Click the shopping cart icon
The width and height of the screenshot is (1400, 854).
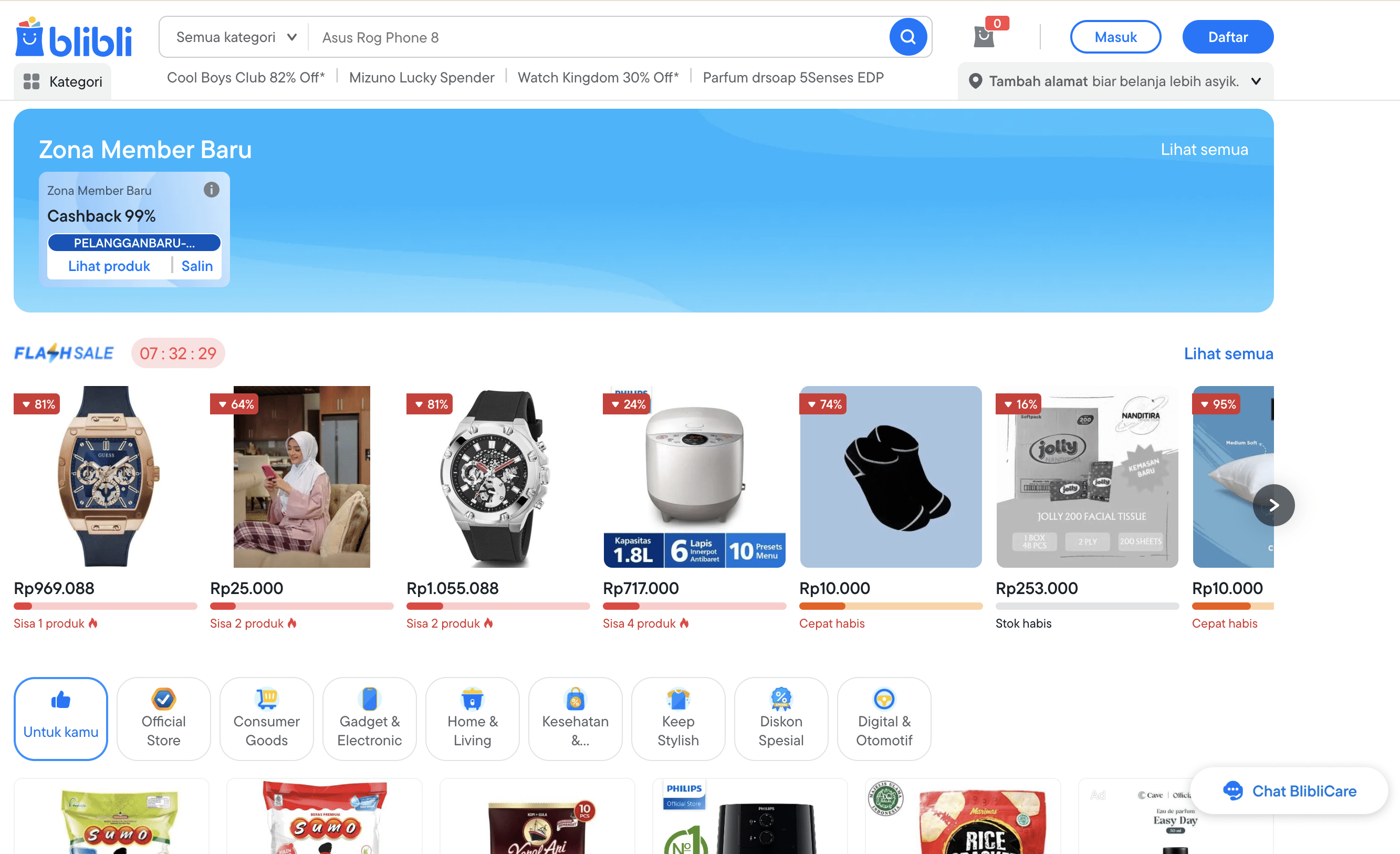pos(984,36)
